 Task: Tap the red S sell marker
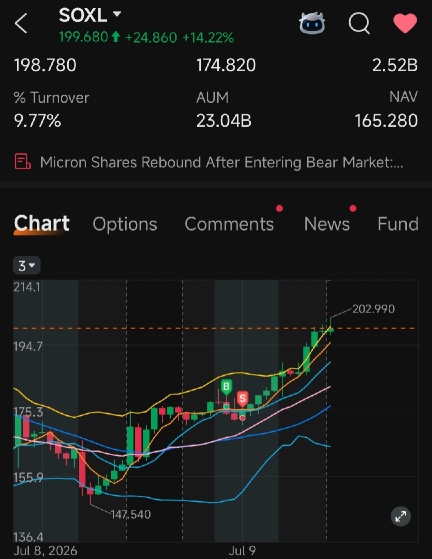[x=242, y=398]
